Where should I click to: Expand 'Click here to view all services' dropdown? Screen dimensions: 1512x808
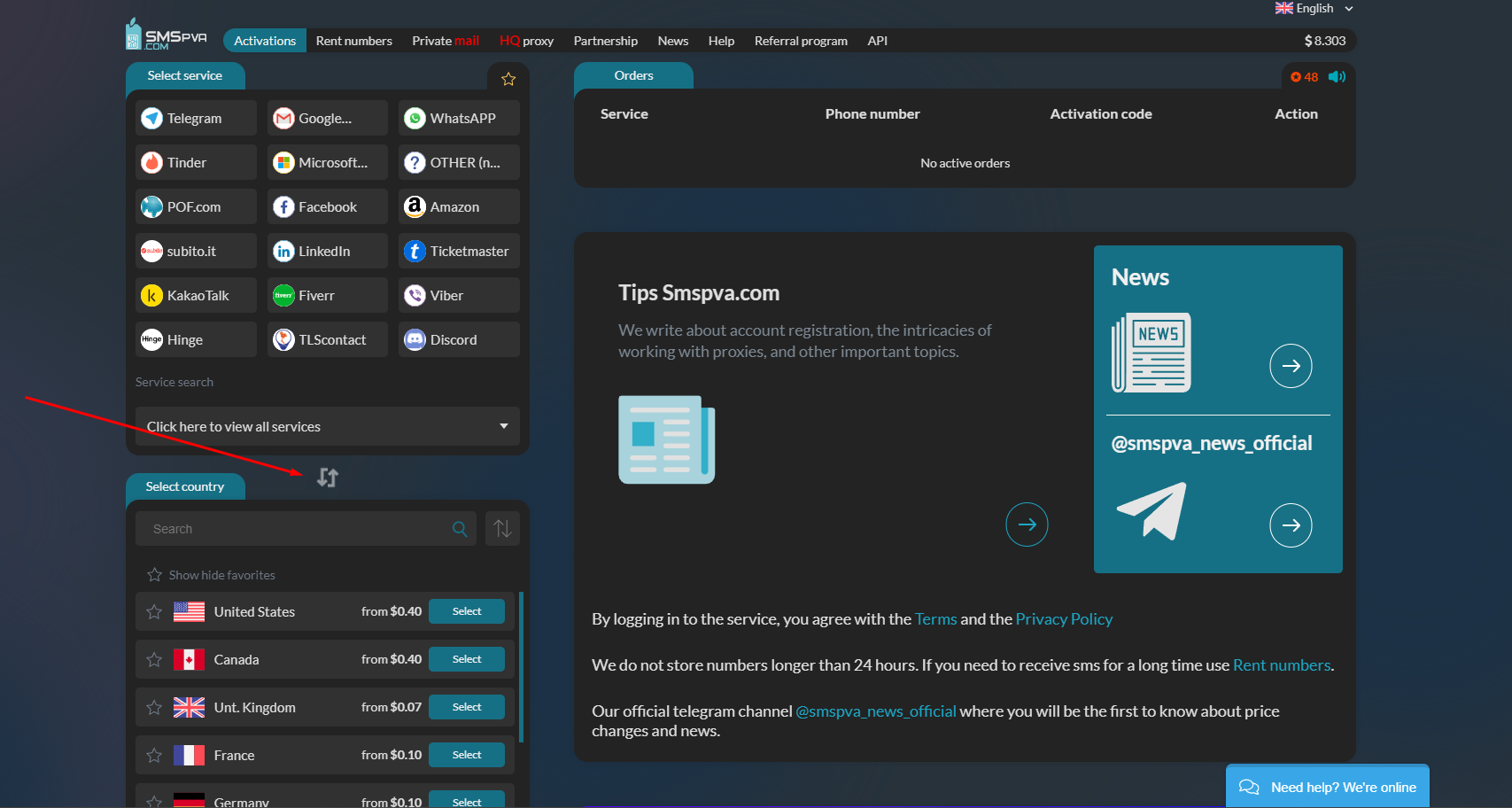(328, 426)
